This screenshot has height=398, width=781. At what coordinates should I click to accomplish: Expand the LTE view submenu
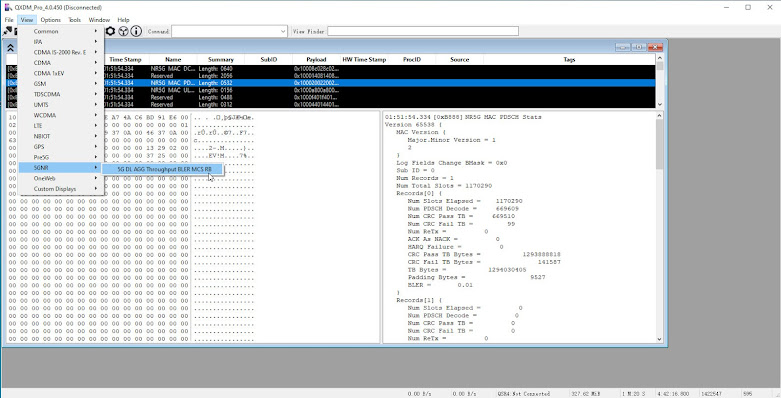[61, 126]
